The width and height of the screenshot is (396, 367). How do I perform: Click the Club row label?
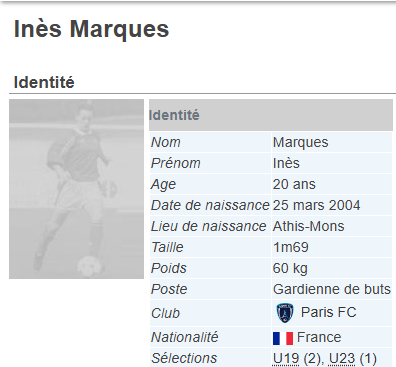tap(165, 313)
